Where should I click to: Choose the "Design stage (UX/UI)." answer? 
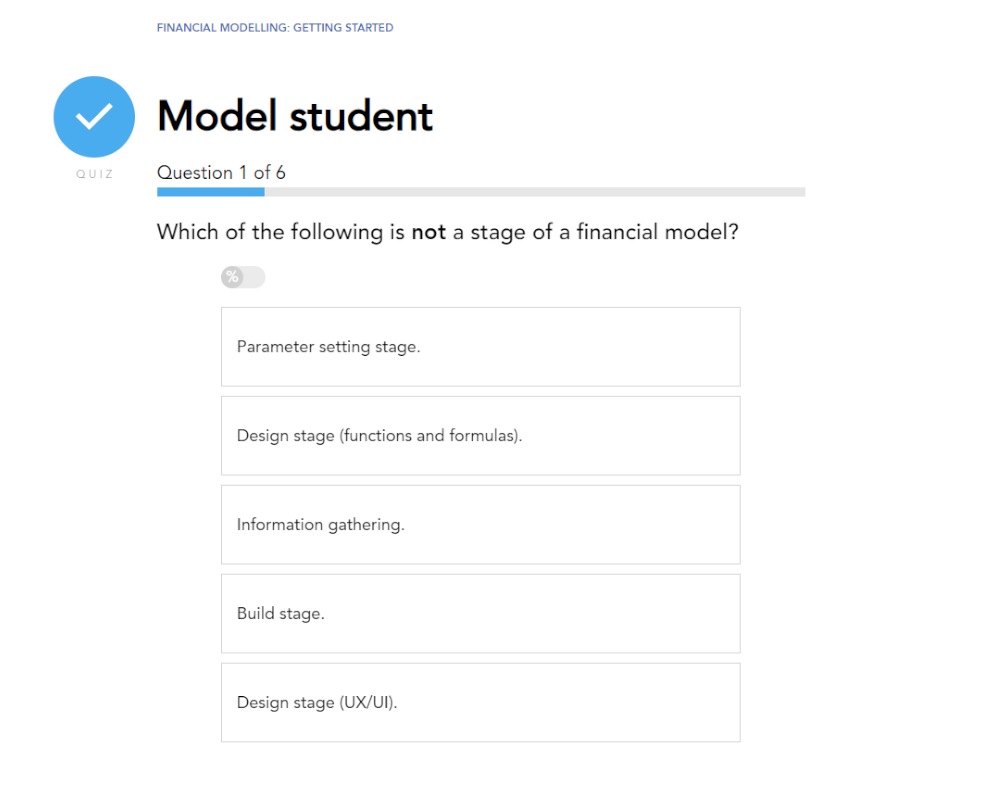click(480, 703)
